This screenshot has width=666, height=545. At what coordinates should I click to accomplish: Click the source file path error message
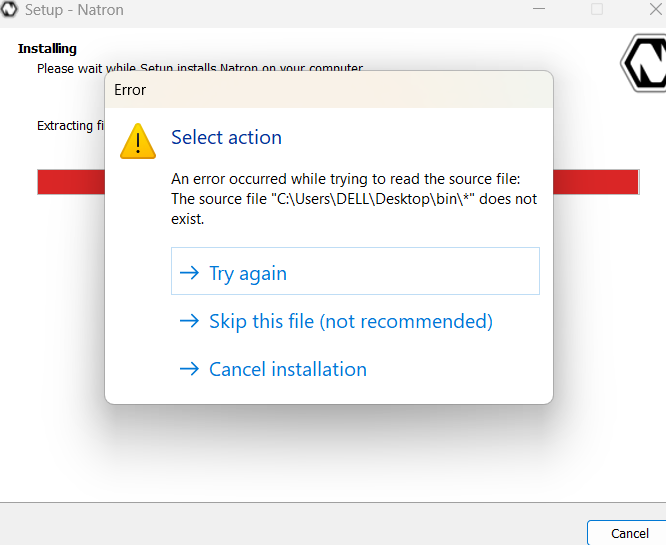pyautogui.click(x=354, y=199)
